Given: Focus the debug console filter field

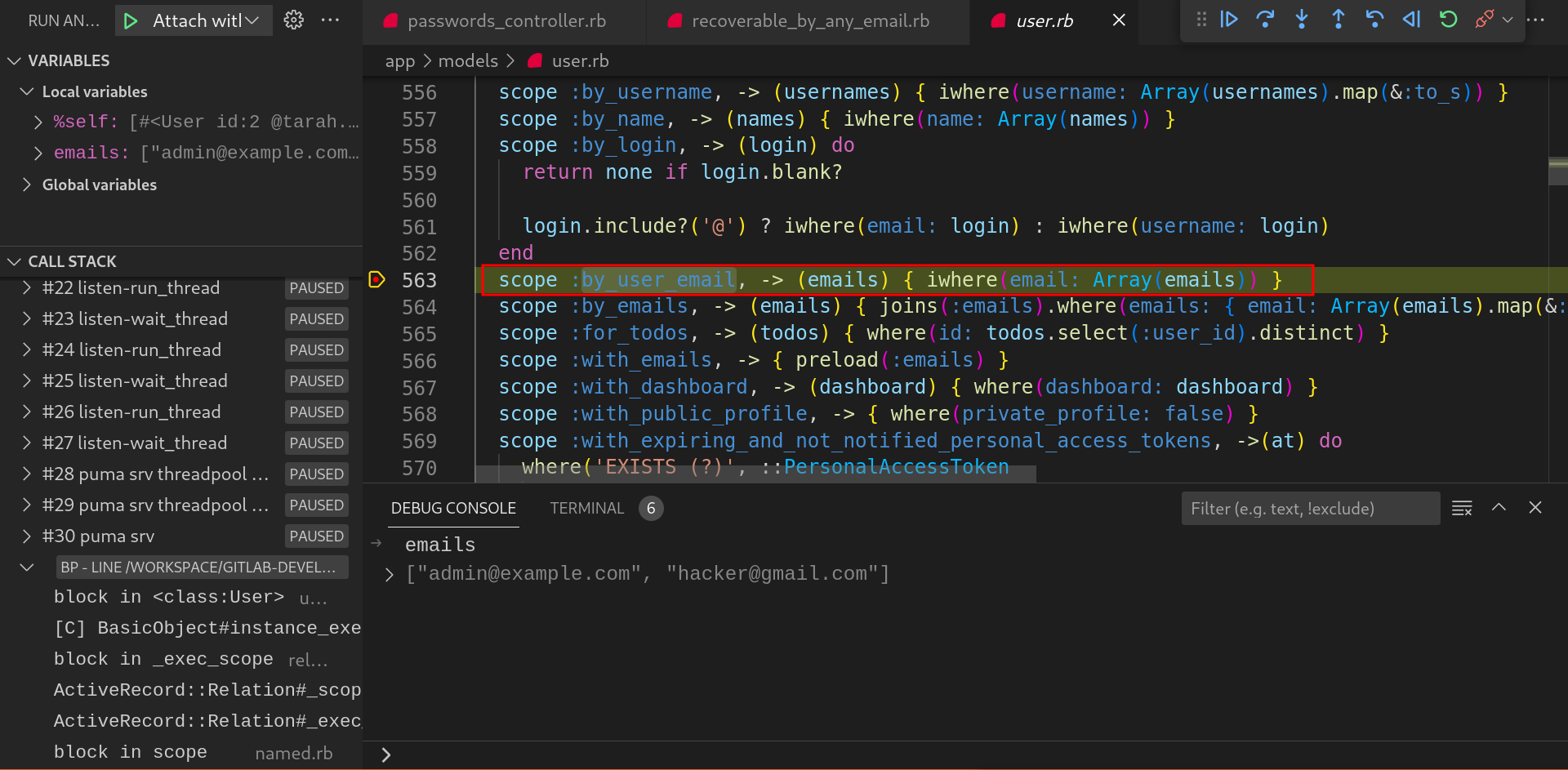Looking at the screenshot, I should (1310, 509).
